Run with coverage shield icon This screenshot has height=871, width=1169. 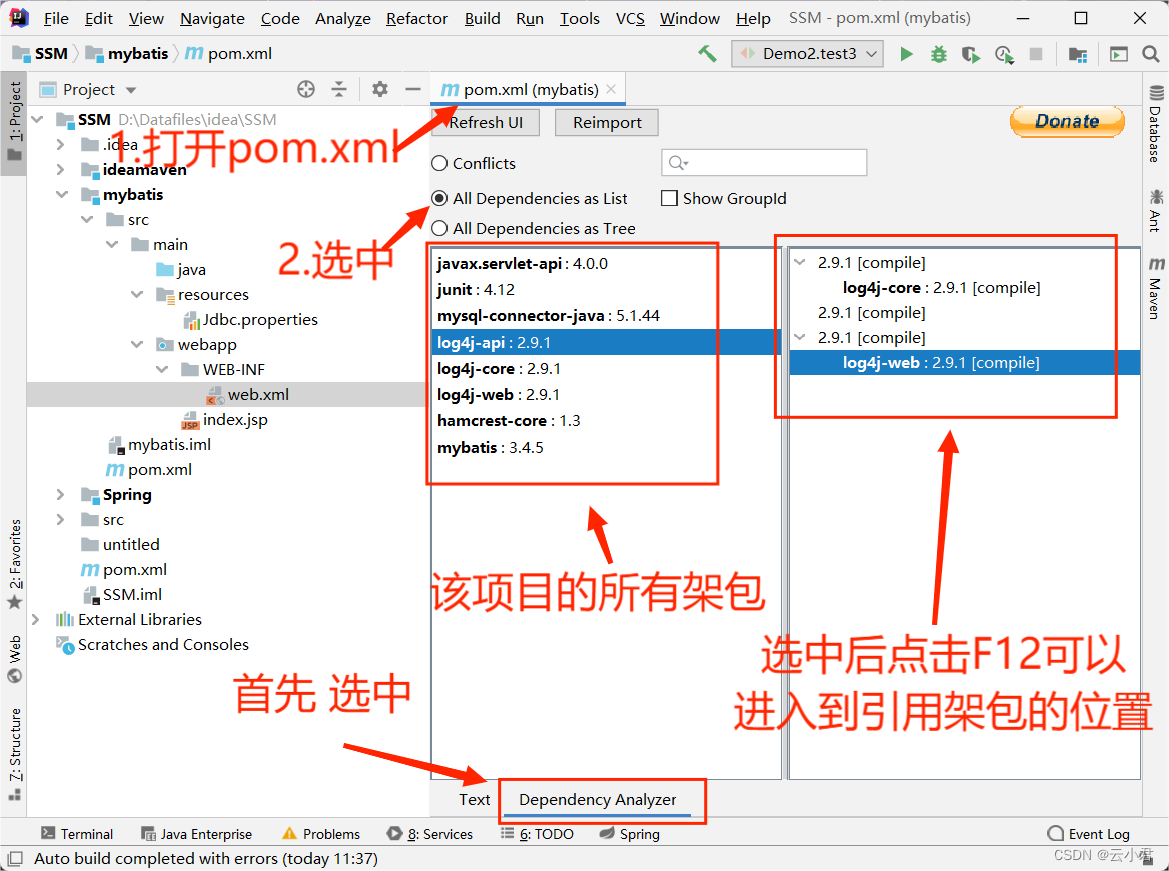(971, 54)
